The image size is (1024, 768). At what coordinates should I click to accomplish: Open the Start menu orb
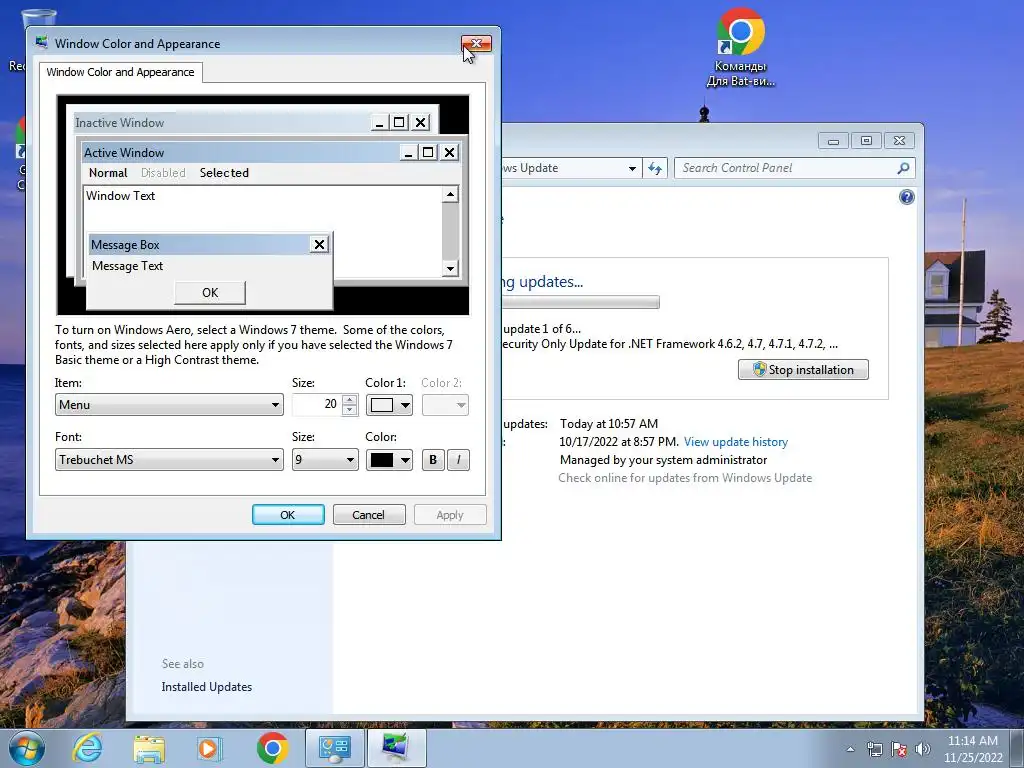27,748
